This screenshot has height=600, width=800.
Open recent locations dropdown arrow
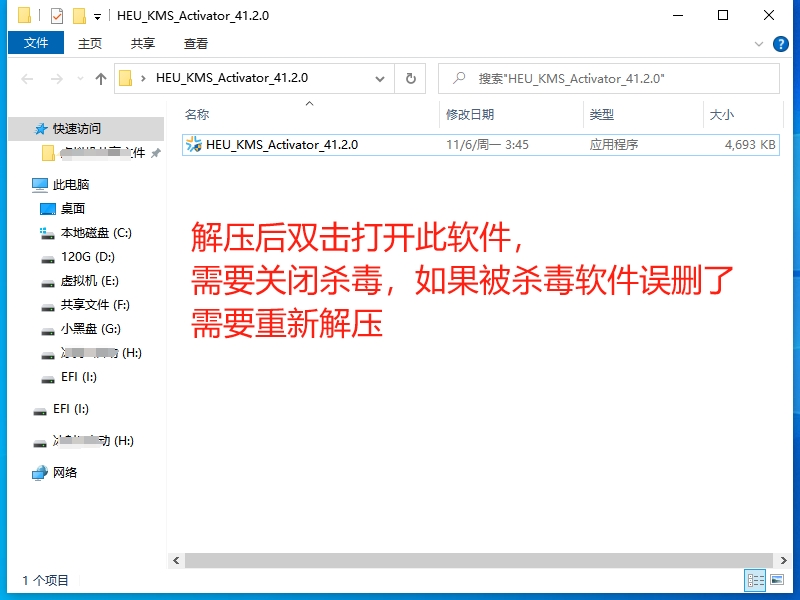(80, 79)
